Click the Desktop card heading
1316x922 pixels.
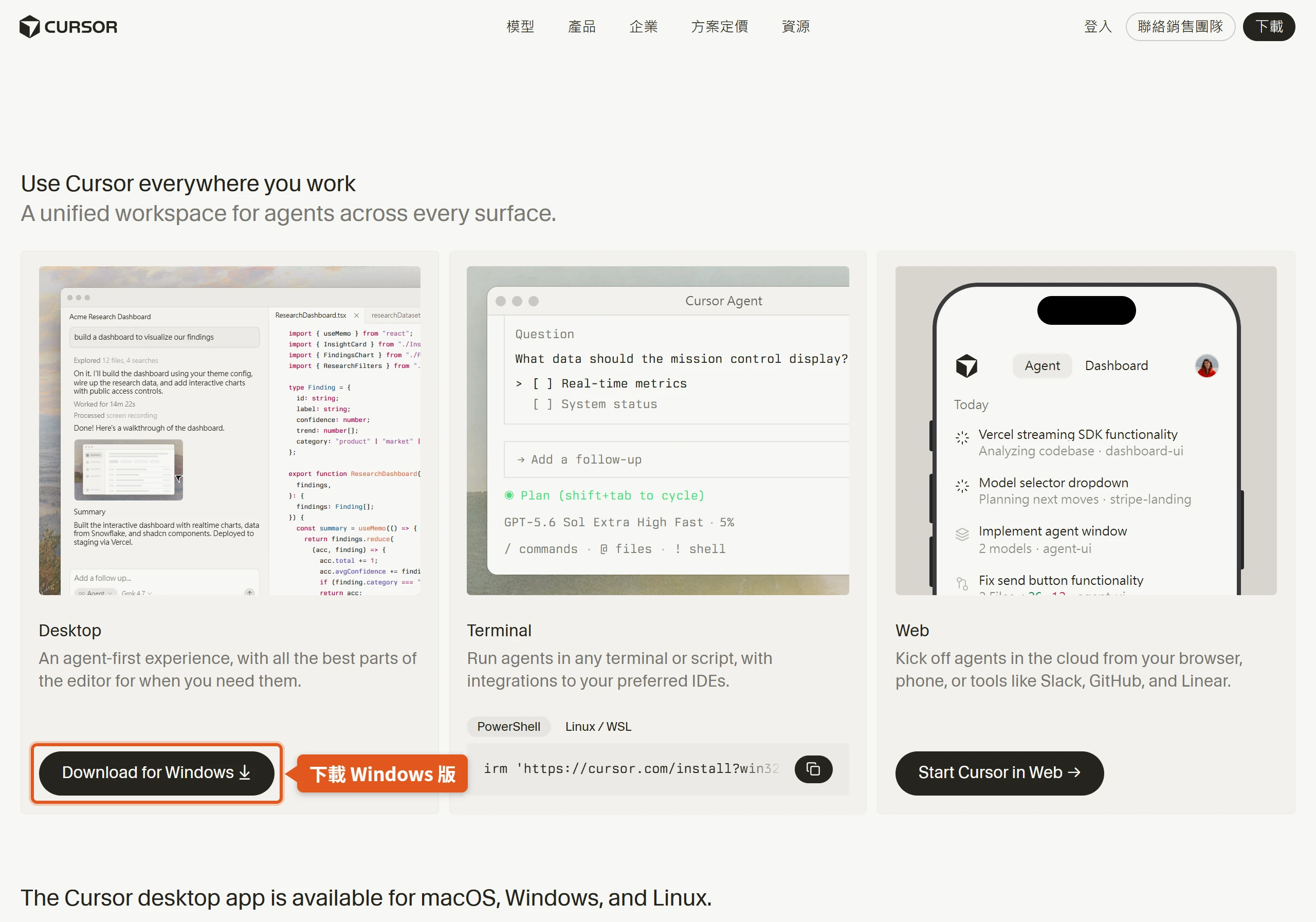[70, 630]
